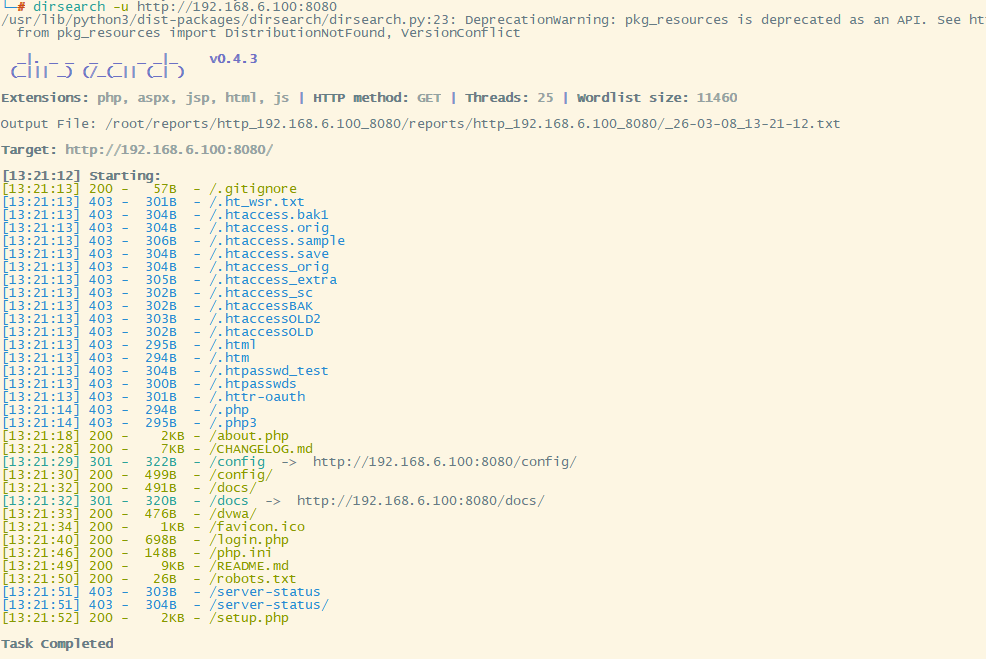
Task: Select the /.gitignore result
Action: coord(253,189)
